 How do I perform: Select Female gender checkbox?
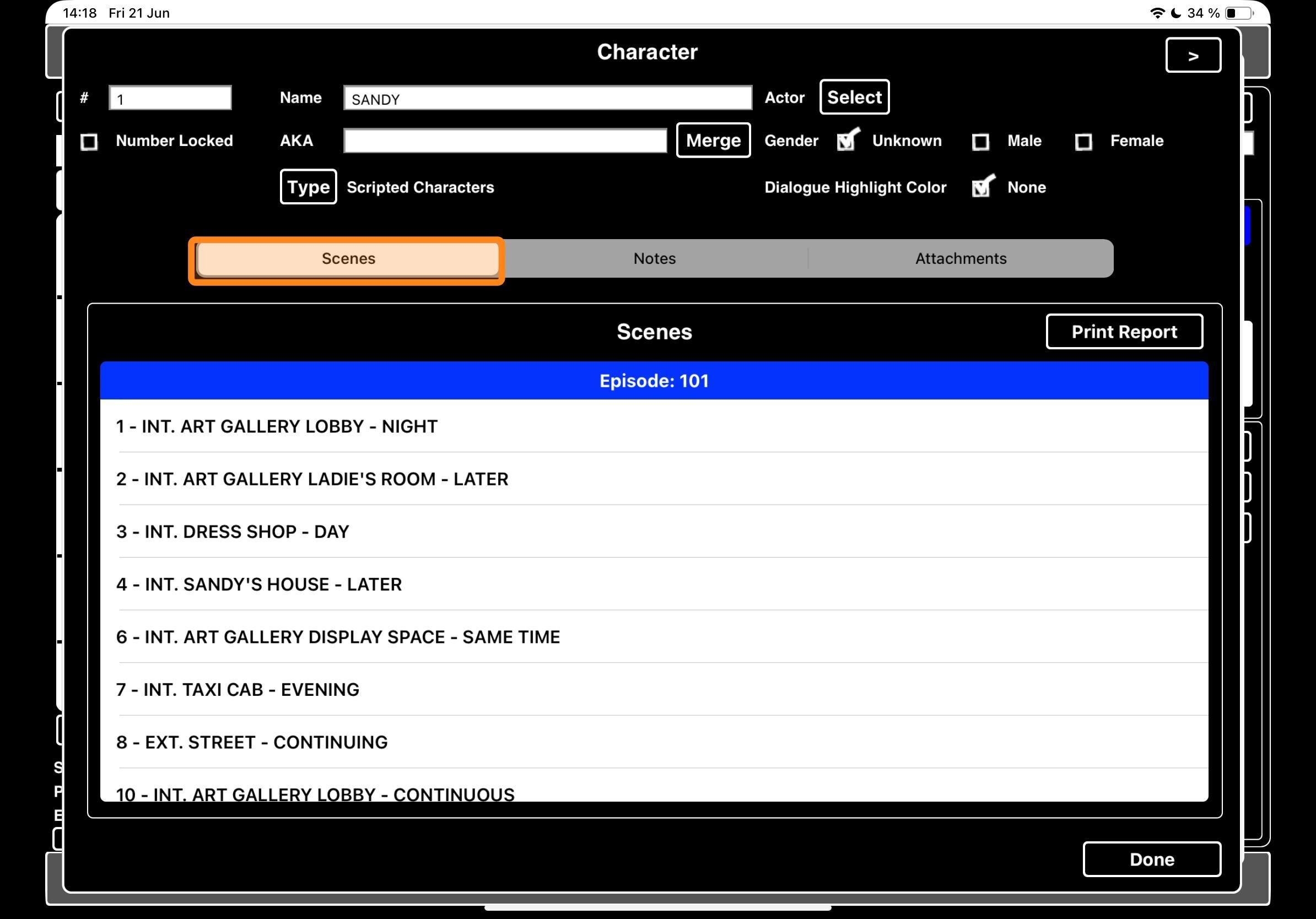point(1083,142)
